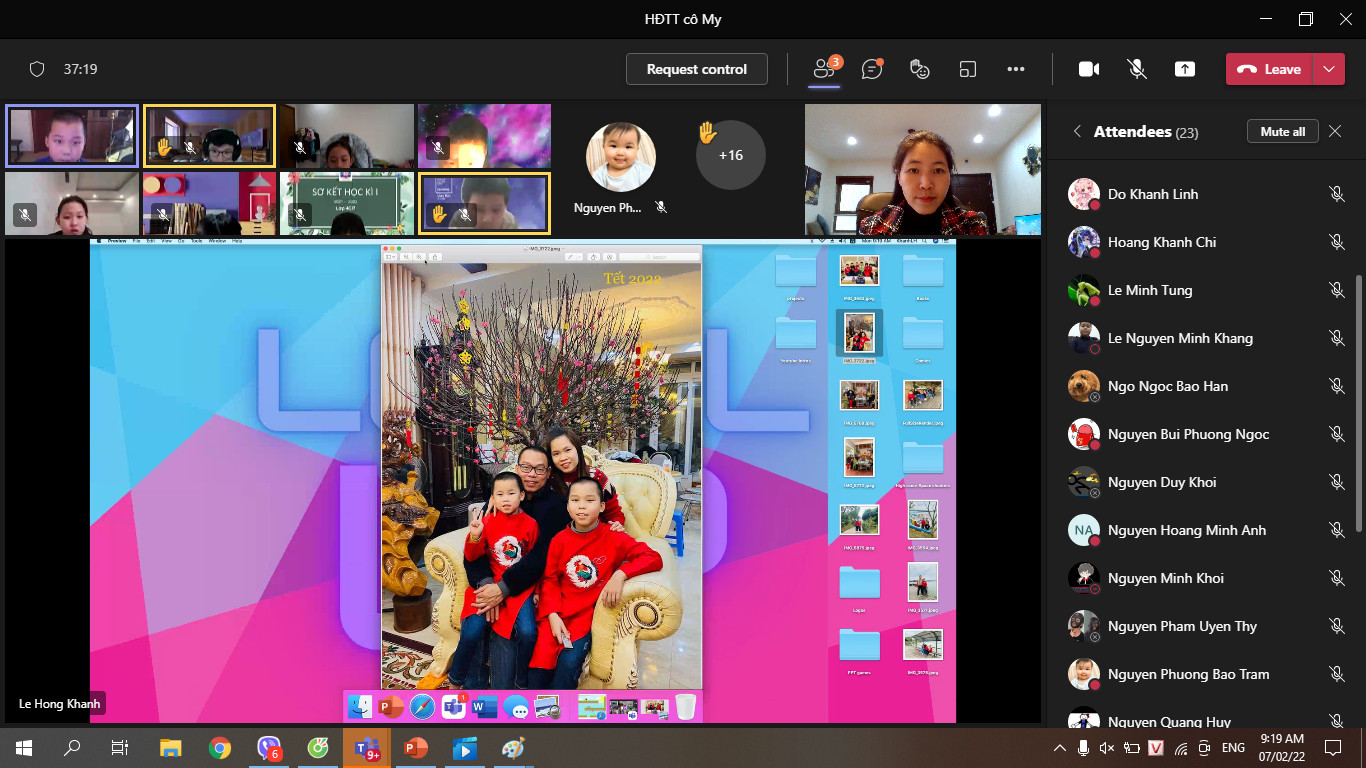The width and height of the screenshot is (1366, 768).
Task: Open the meeting chat icon
Action: pos(872,69)
